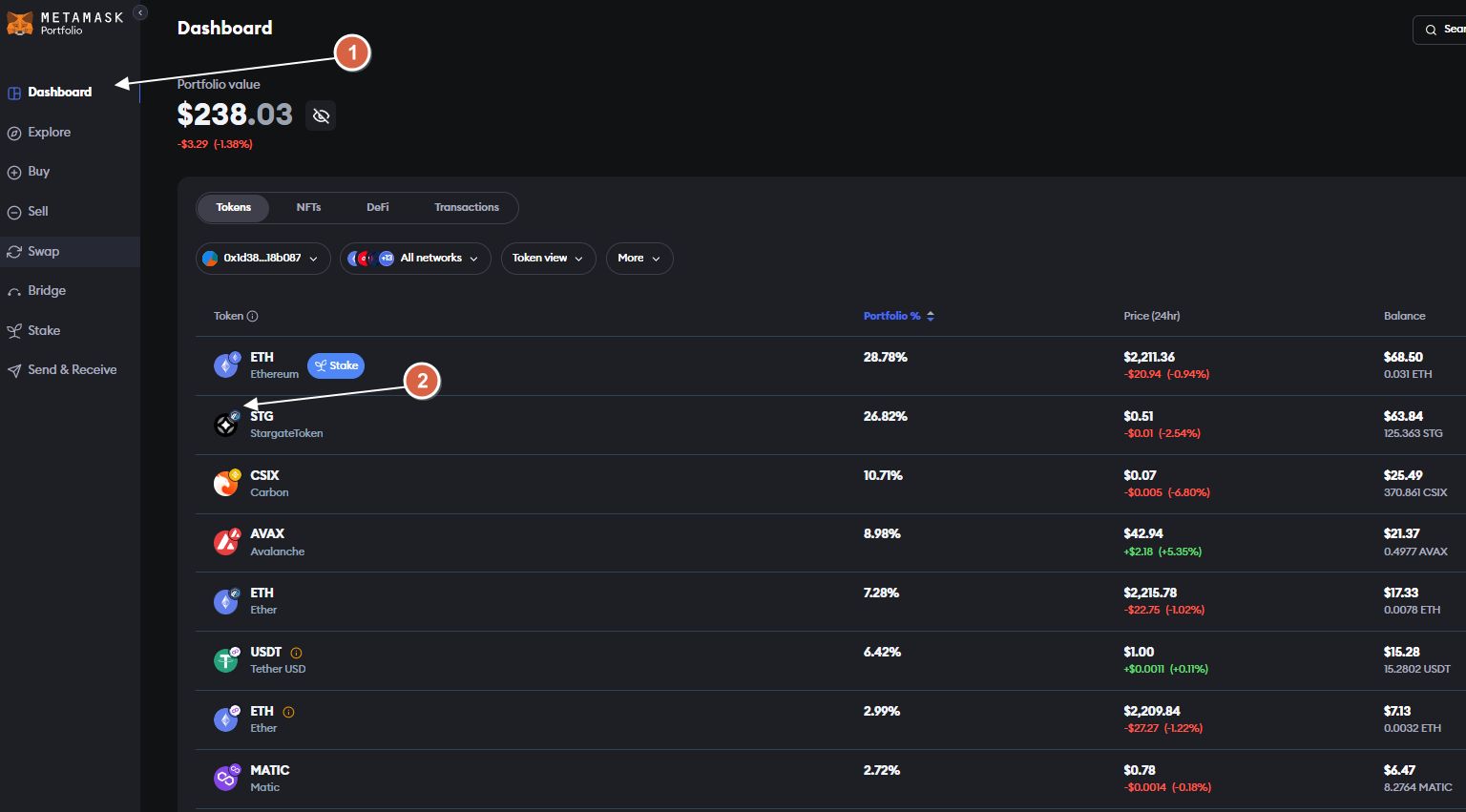The image size is (1466, 812).
Task: Switch to the DeFi tab
Action: 378,208
